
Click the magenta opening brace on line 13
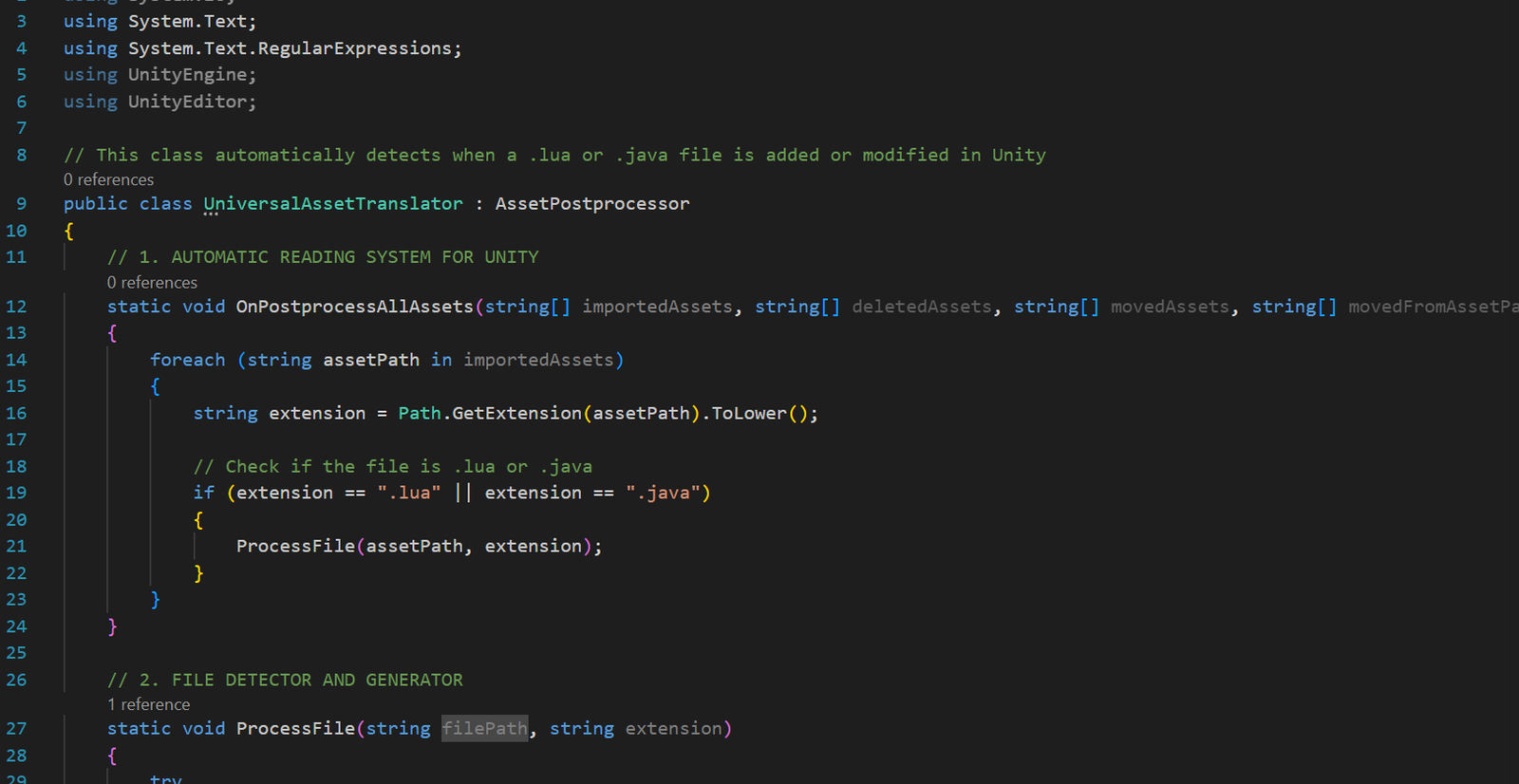112,333
